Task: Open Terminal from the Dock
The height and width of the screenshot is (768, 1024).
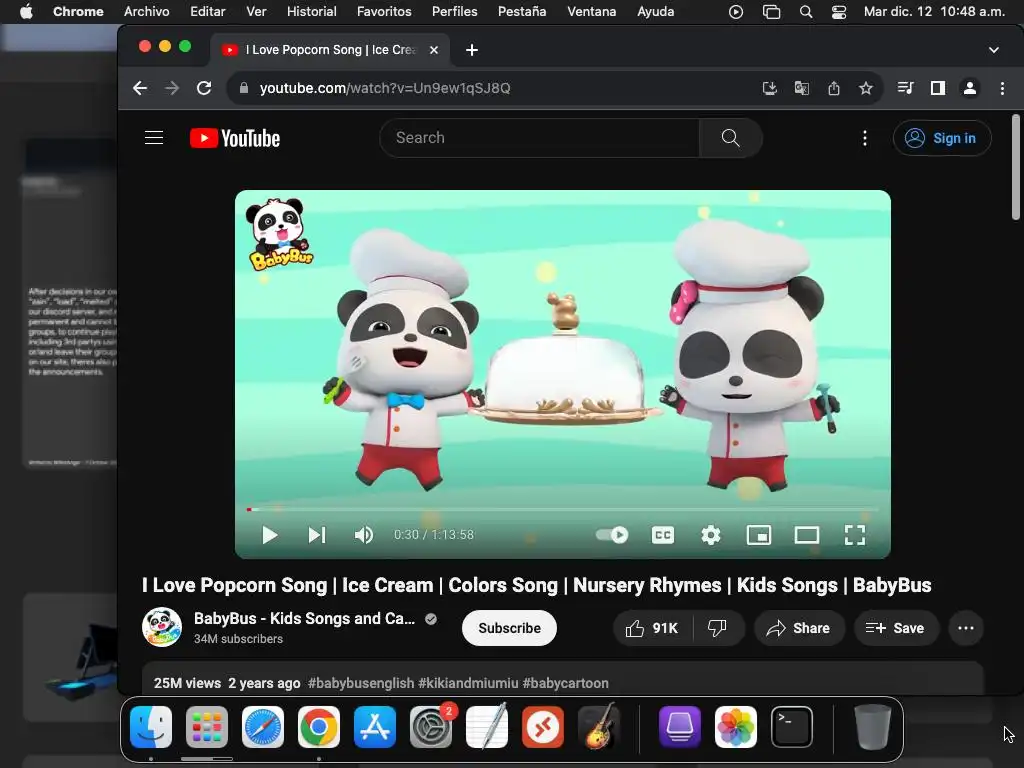Action: coord(792,727)
